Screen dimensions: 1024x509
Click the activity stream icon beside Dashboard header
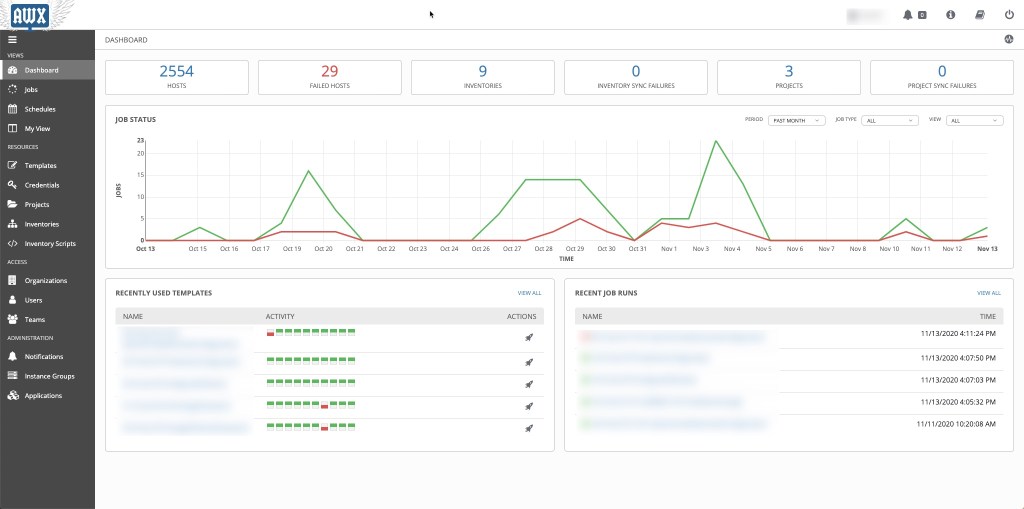[1008, 40]
